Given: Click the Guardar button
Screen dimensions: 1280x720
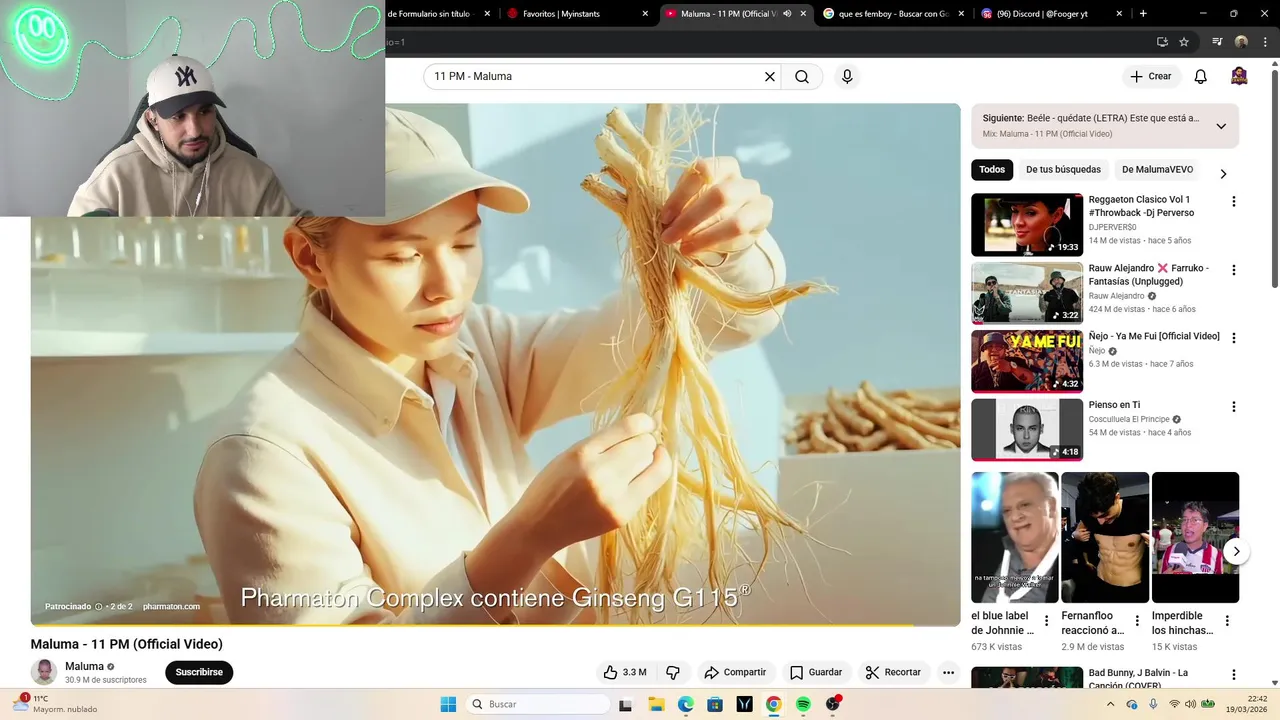Looking at the screenshot, I should (816, 672).
